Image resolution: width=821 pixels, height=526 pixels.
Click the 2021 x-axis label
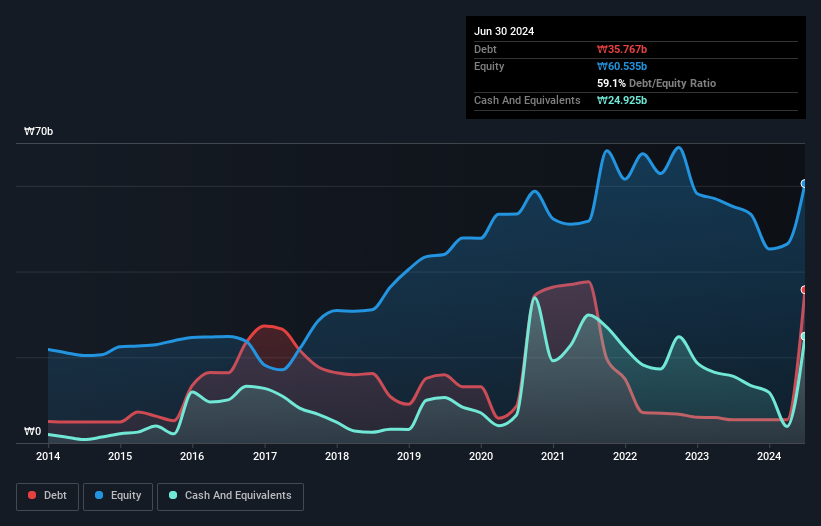pos(553,456)
